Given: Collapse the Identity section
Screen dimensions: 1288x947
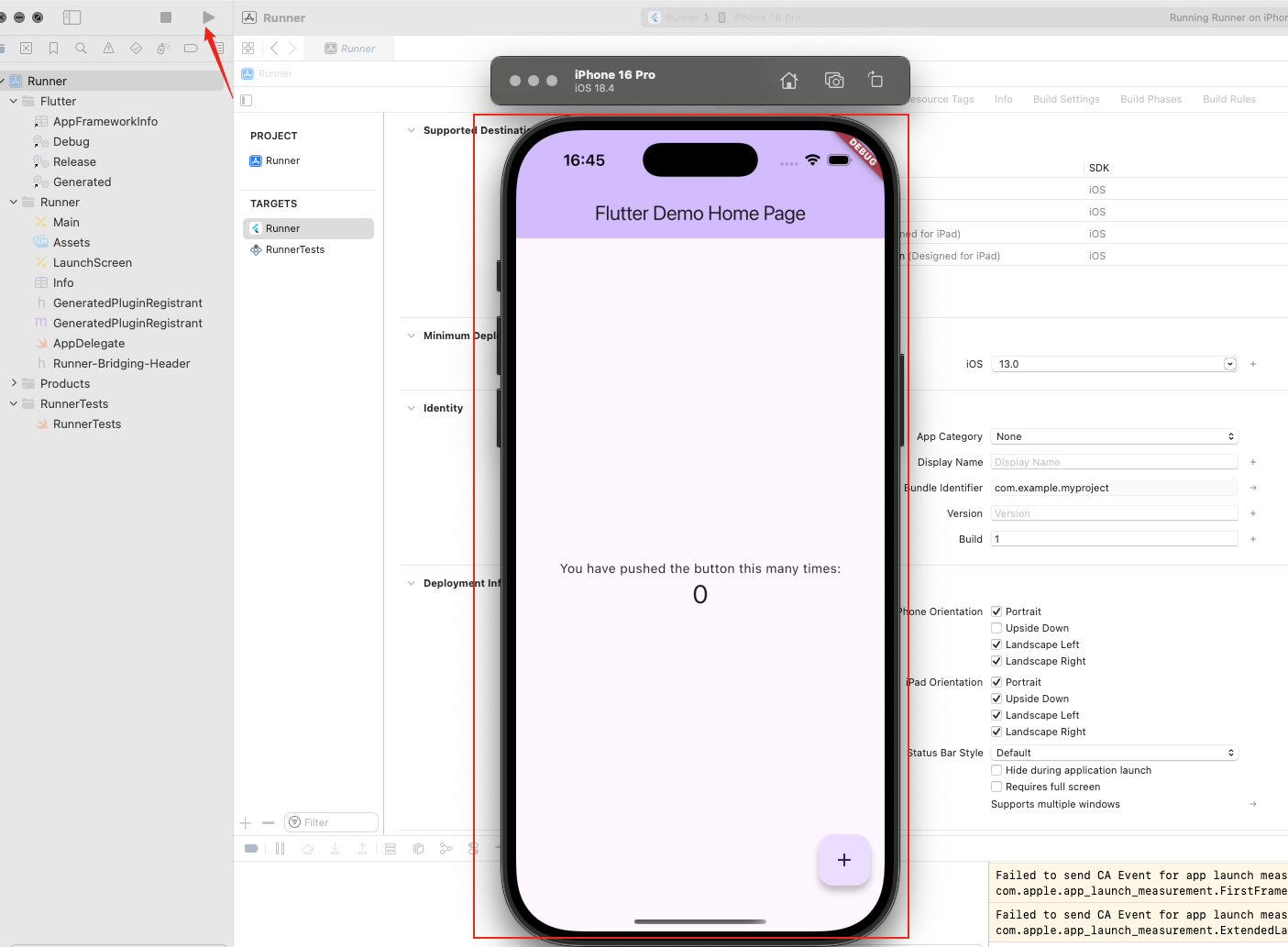Looking at the screenshot, I should 411,408.
